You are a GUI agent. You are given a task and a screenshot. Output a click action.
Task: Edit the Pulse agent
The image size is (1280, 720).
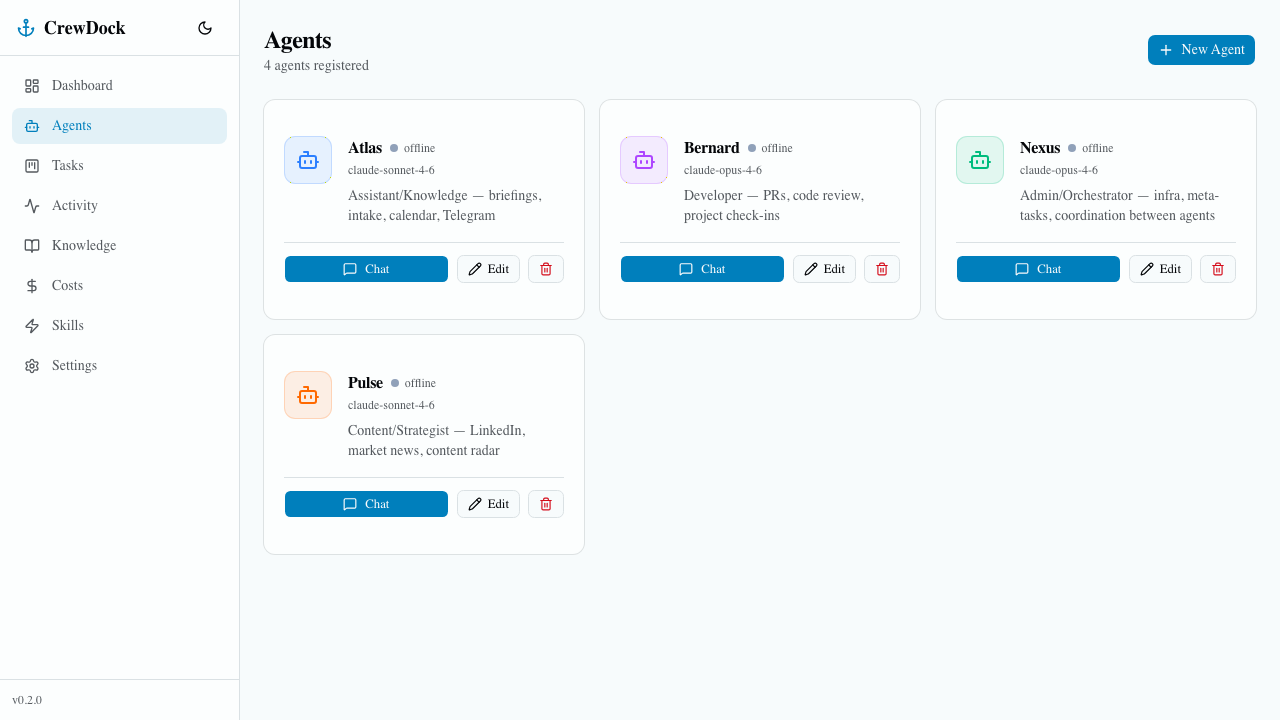pyautogui.click(x=488, y=504)
